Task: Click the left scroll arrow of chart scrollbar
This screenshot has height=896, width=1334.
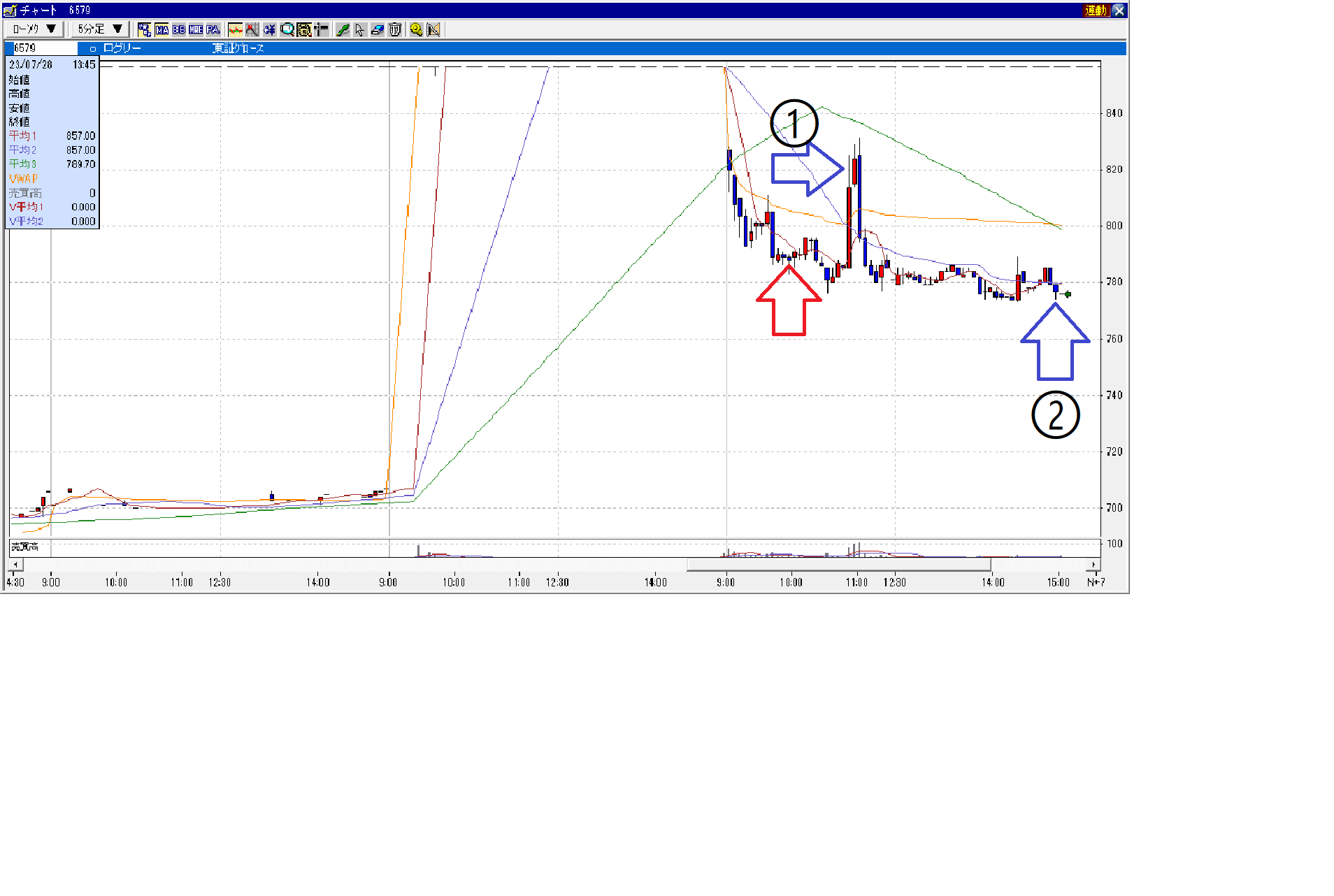Action: coord(15,565)
